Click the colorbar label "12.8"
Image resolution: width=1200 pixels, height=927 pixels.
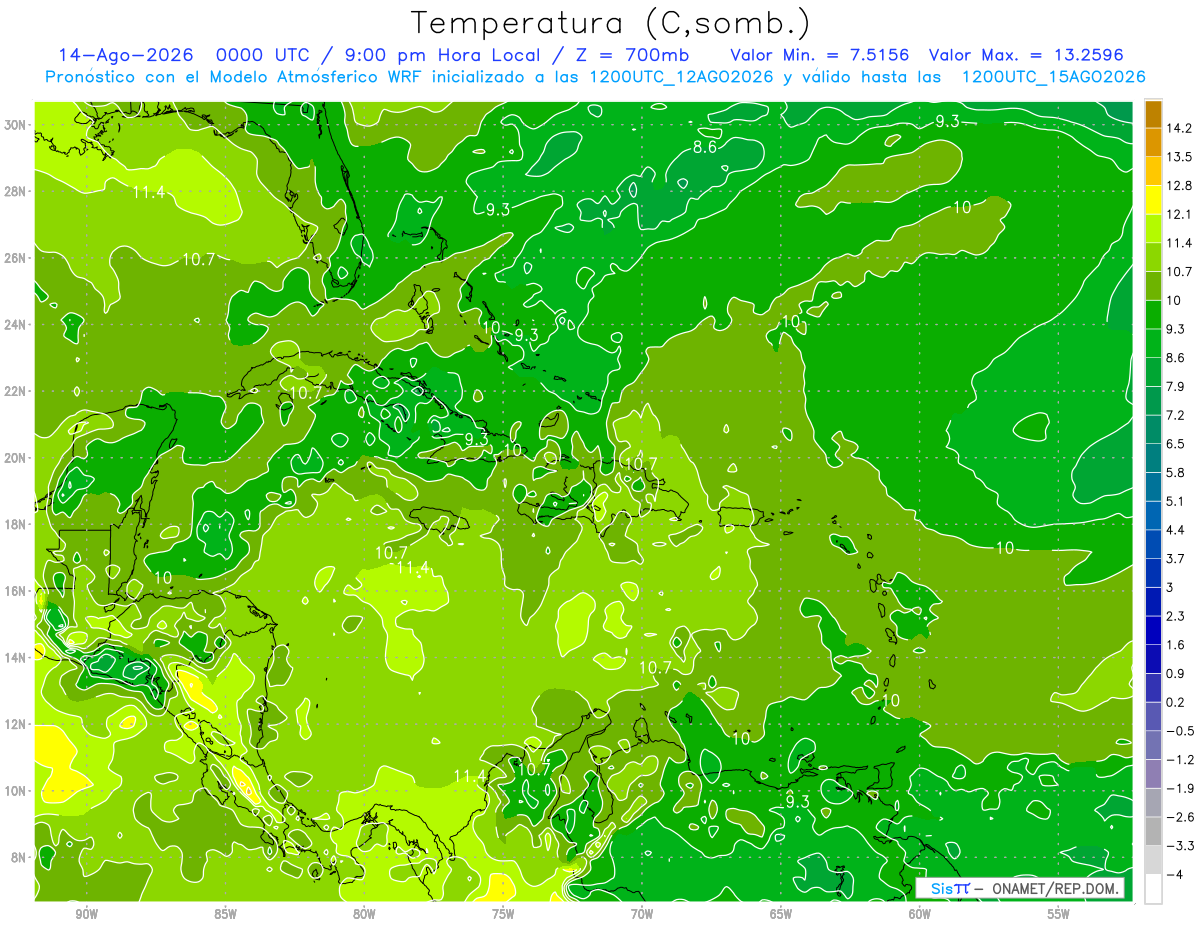click(x=1181, y=186)
